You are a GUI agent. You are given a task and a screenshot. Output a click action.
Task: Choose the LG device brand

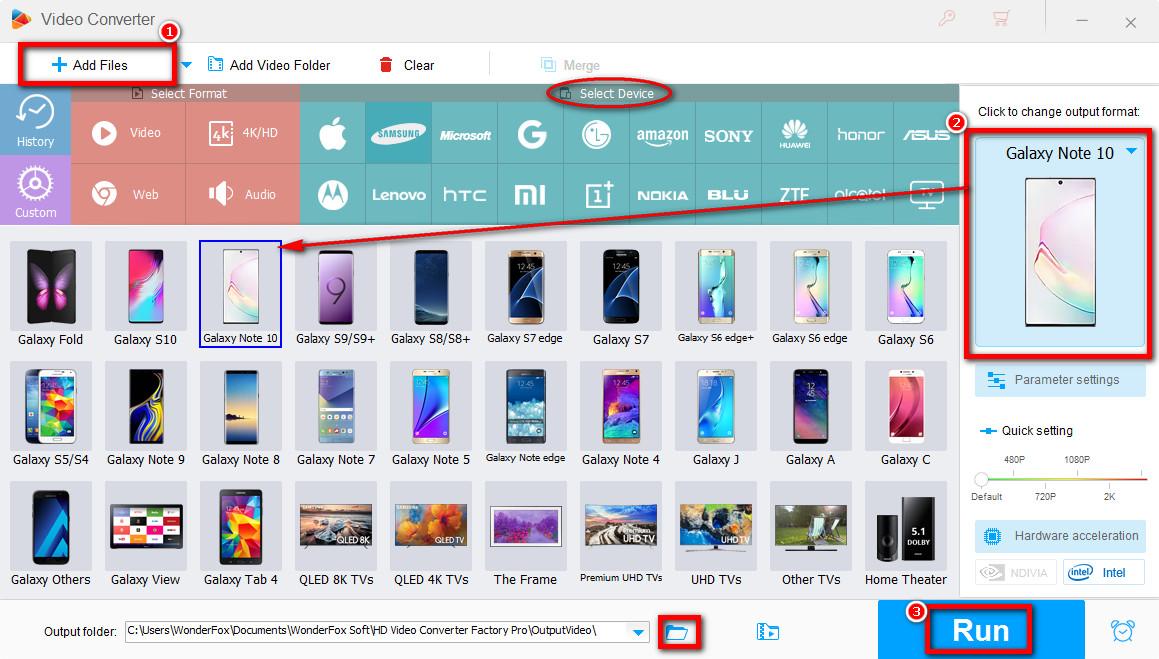click(597, 134)
